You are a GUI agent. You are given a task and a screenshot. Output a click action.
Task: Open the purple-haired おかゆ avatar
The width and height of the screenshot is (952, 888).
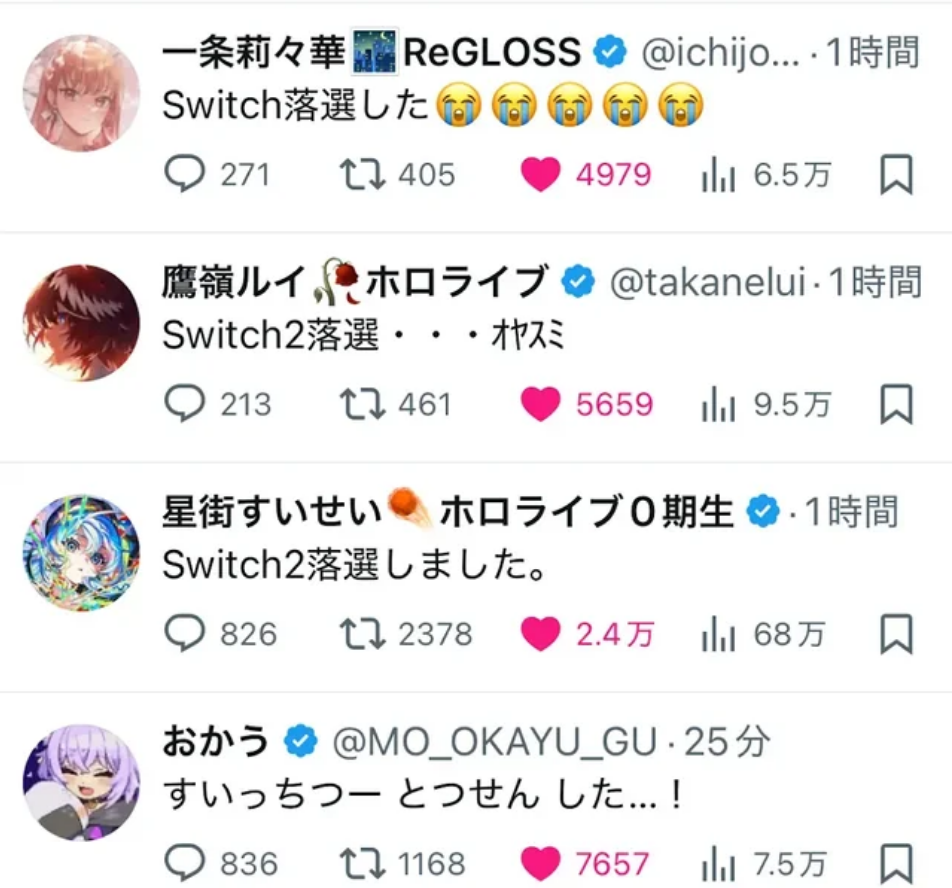click(x=81, y=782)
